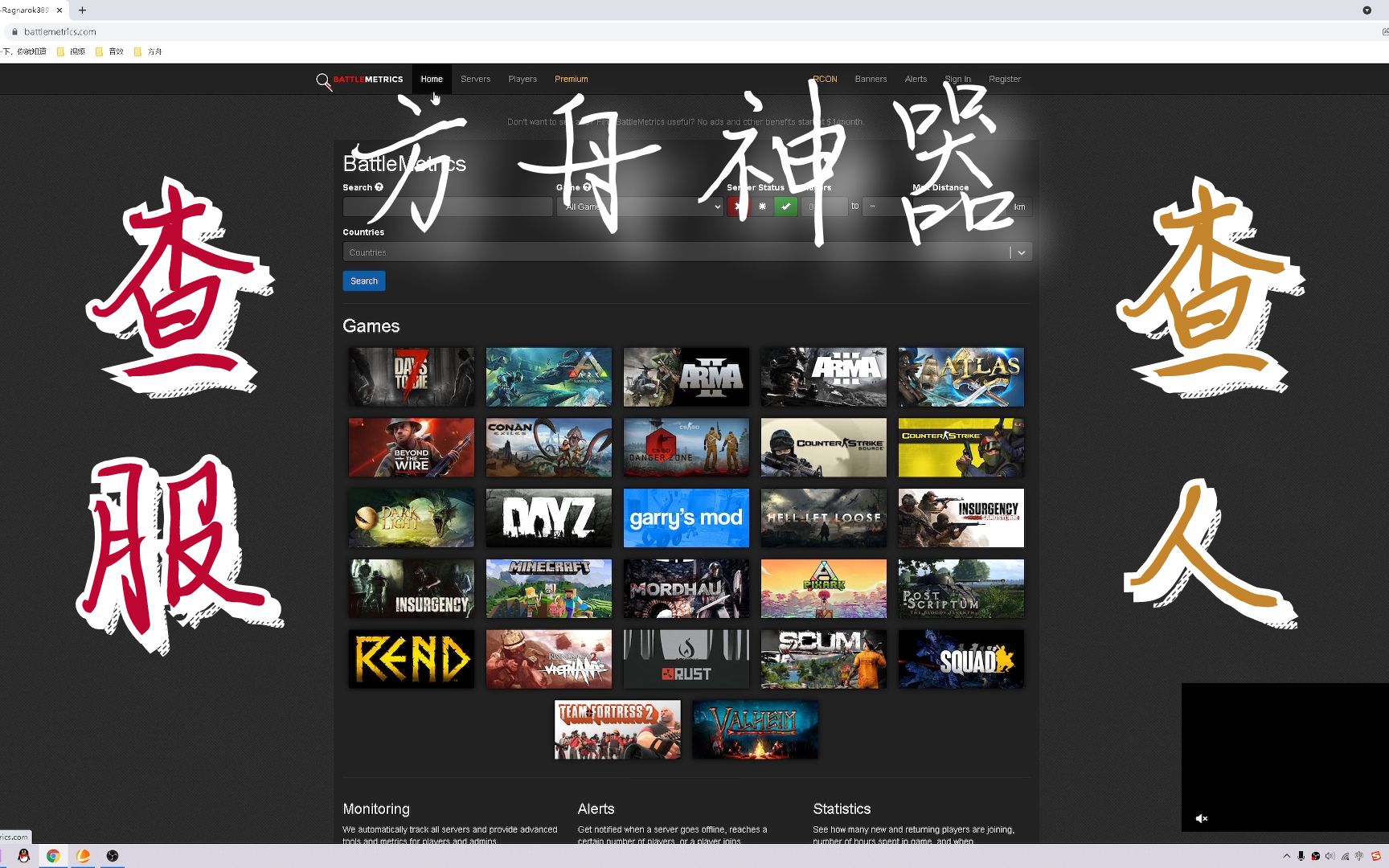Open the 音效 bookmarks folder
Viewport: 1389px width, 868px height.
(110, 51)
